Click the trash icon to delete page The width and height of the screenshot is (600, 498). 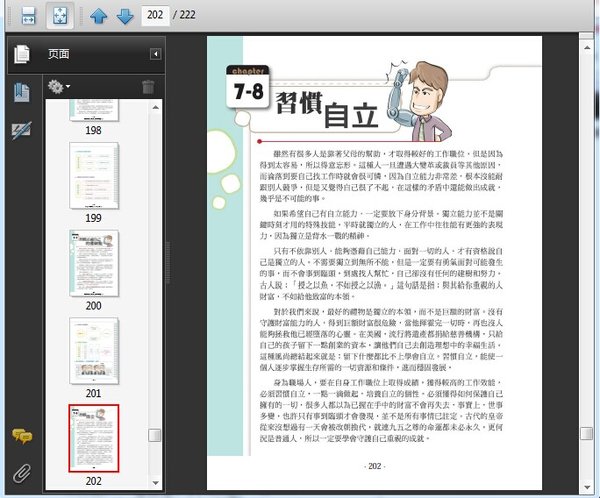click(x=148, y=87)
